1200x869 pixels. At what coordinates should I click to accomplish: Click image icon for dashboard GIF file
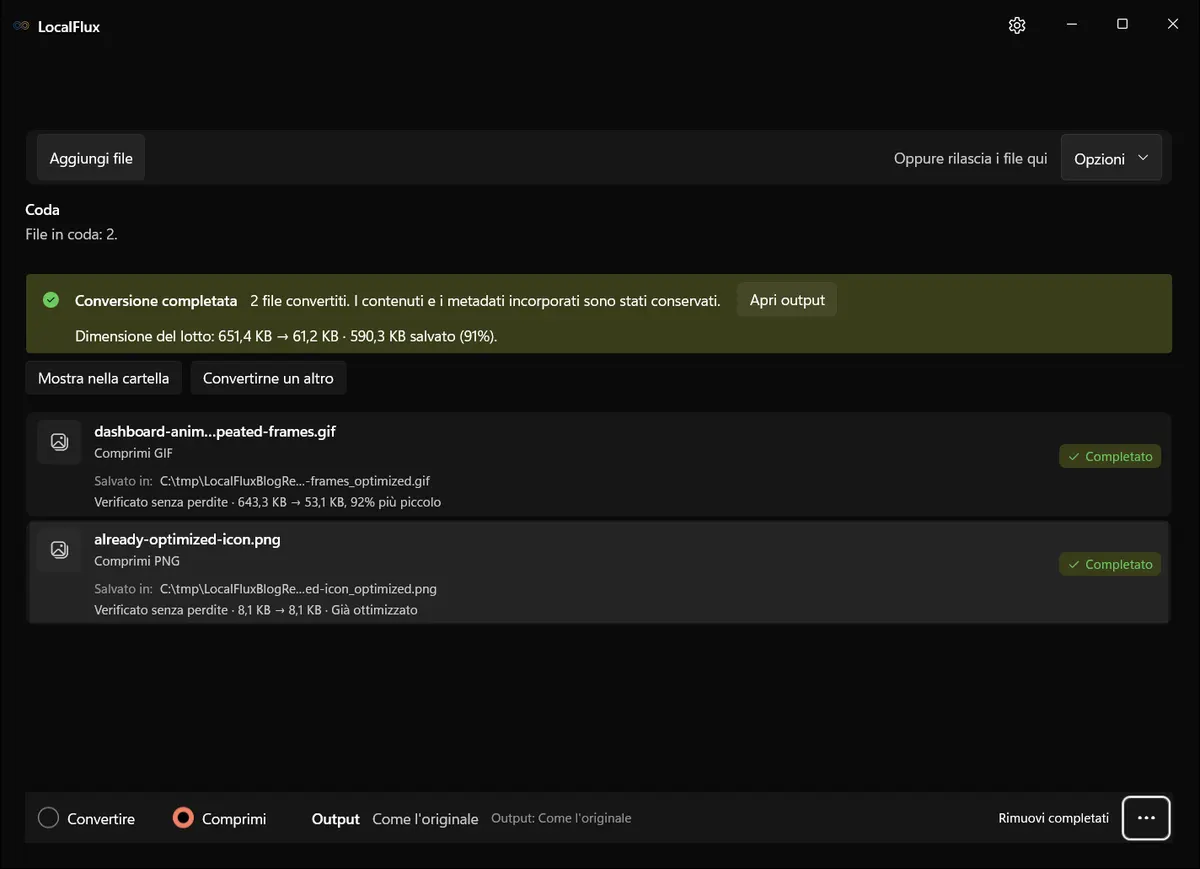point(59,441)
